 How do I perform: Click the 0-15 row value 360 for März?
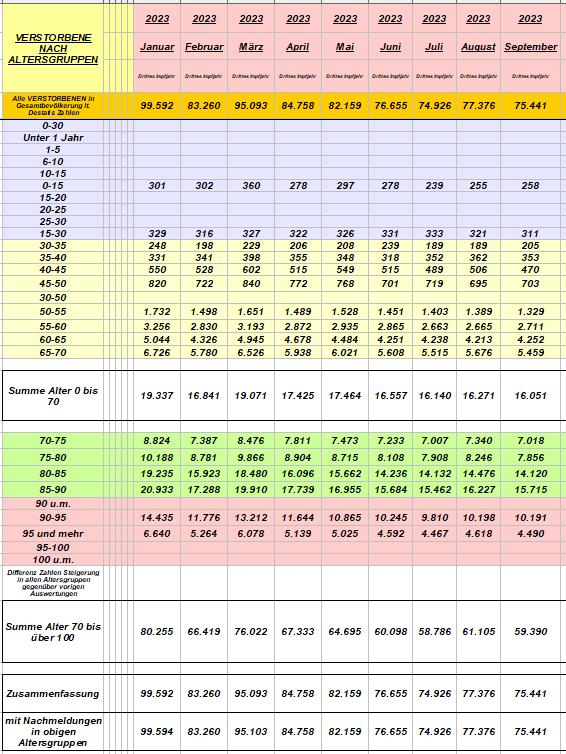click(251, 186)
